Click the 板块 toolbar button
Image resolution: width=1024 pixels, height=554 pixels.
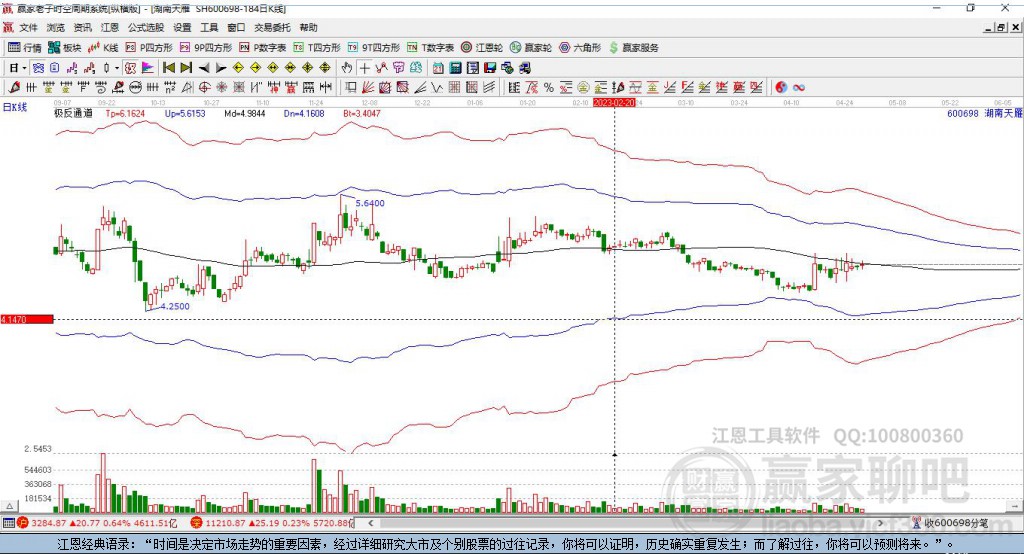click(x=65, y=48)
